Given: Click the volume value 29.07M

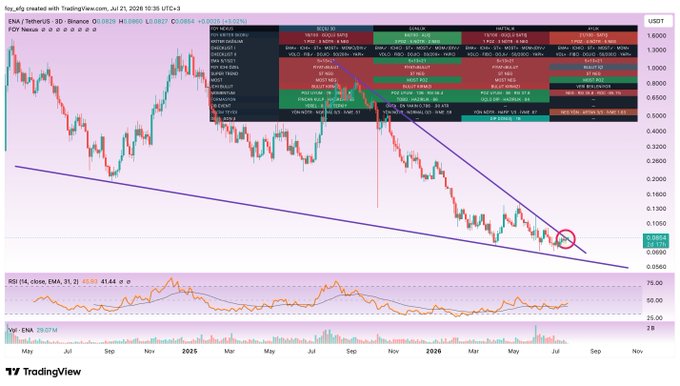Looking at the screenshot, I should (x=46, y=330).
